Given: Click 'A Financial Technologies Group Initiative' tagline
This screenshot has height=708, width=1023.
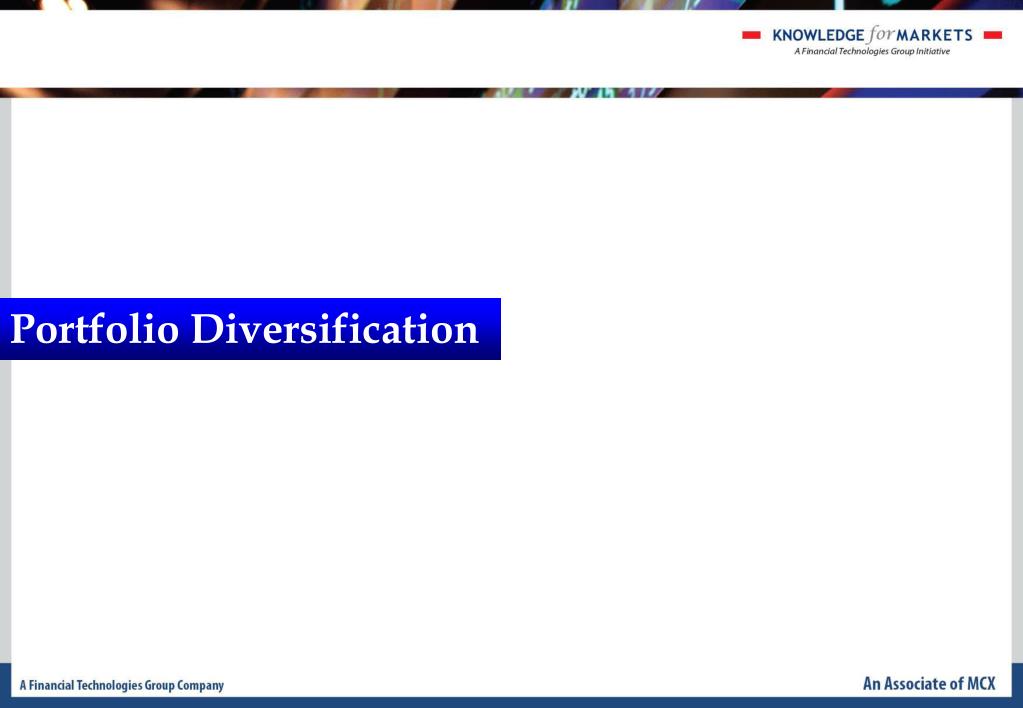Looking at the screenshot, I should click(x=872, y=52).
